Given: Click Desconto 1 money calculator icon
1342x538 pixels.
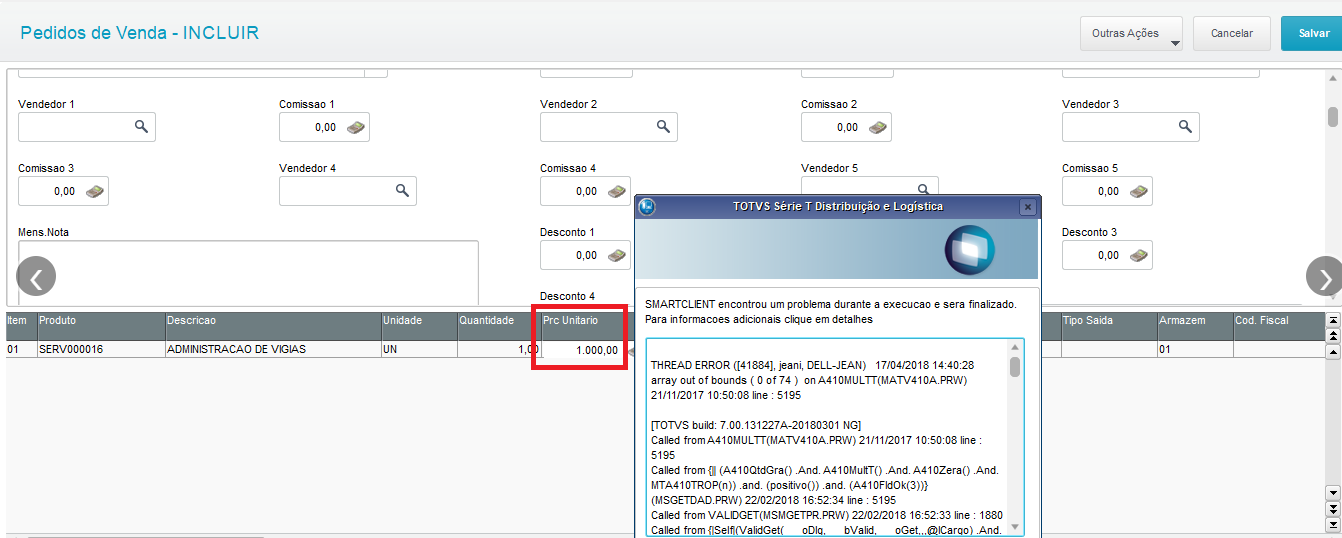Looking at the screenshot, I should (x=617, y=255).
